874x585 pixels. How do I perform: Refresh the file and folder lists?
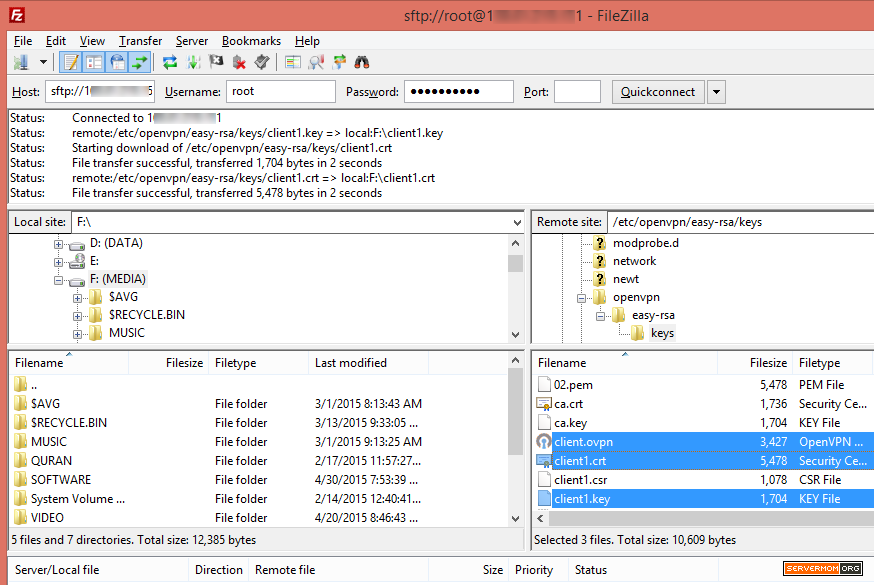[x=169, y=62]
